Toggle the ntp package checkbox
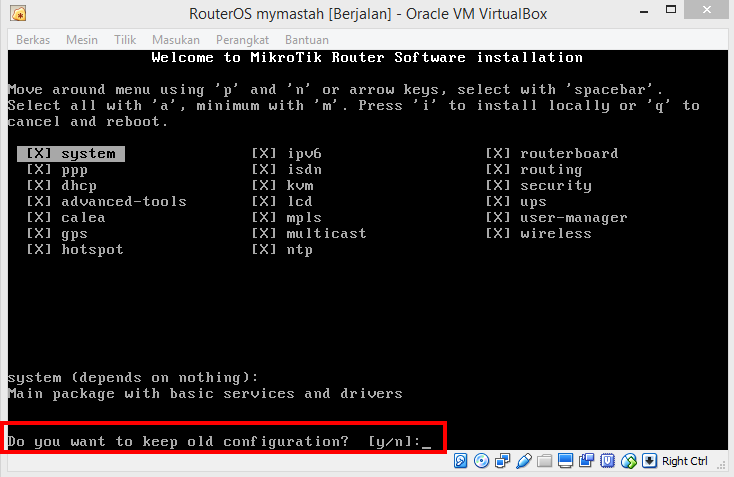The image size is (734, 477). click(x=264, y=249)
